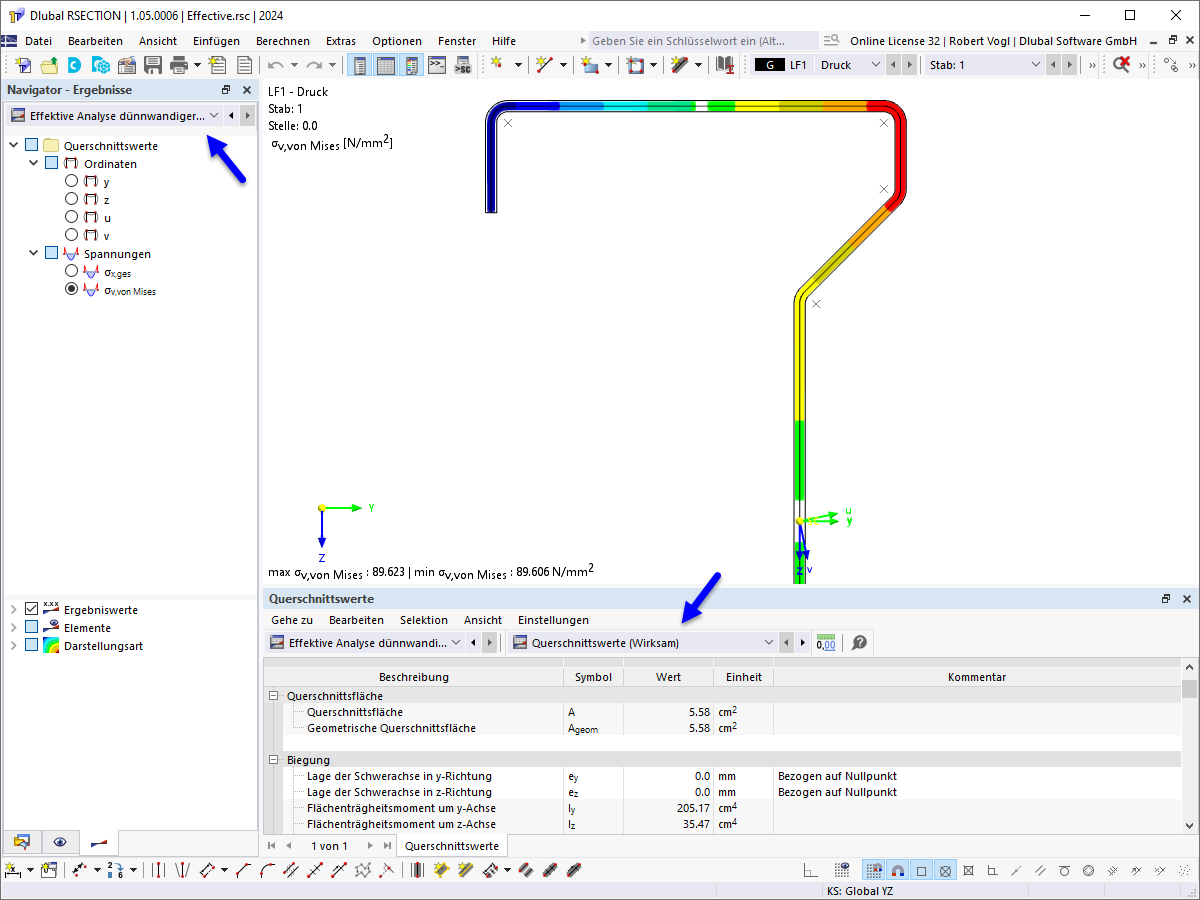Open Gehe zu in the table panel
Screen dimensions: 1200x900
292,620
